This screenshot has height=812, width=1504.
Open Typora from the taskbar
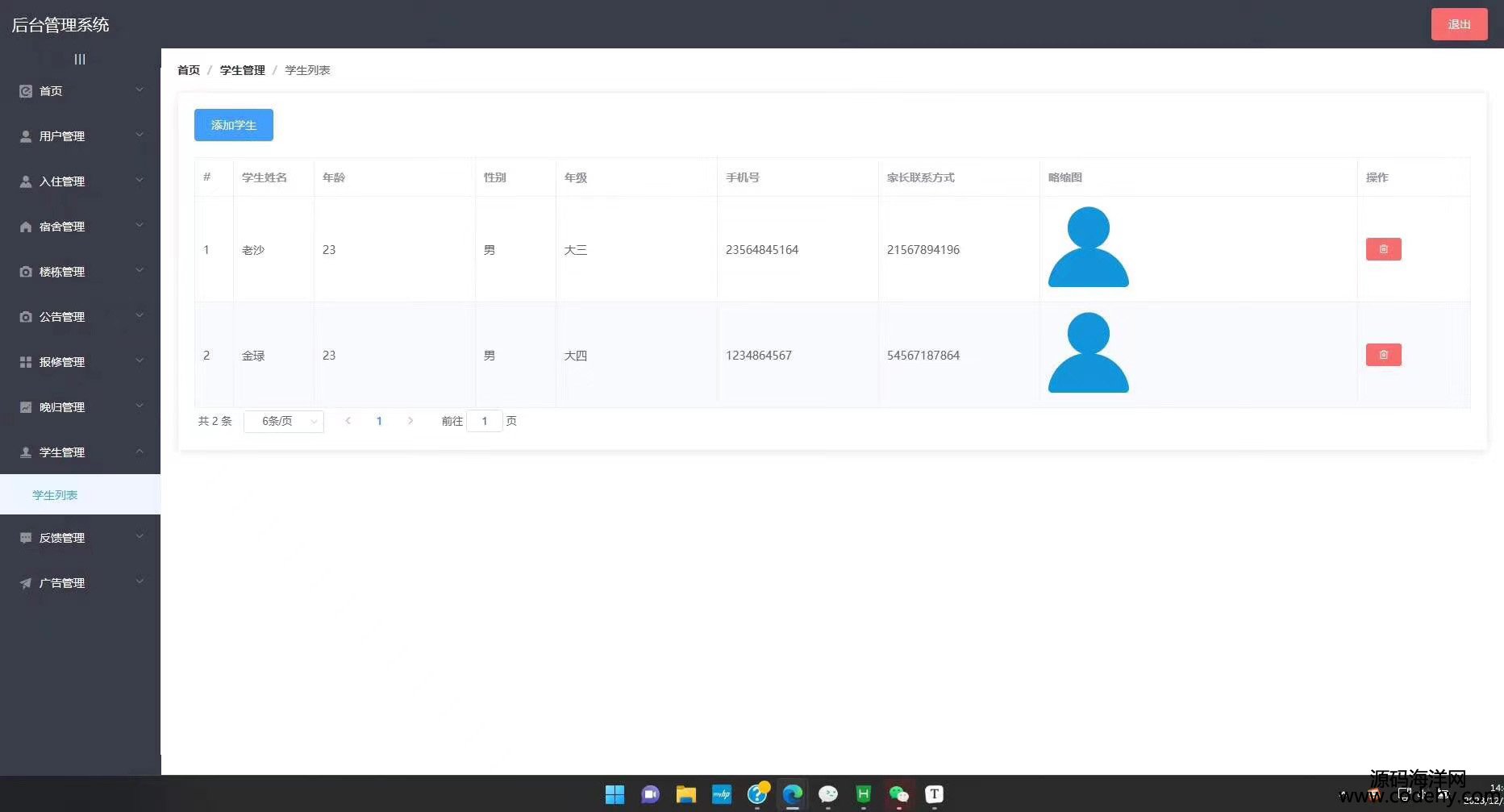[x=934, y=794]
